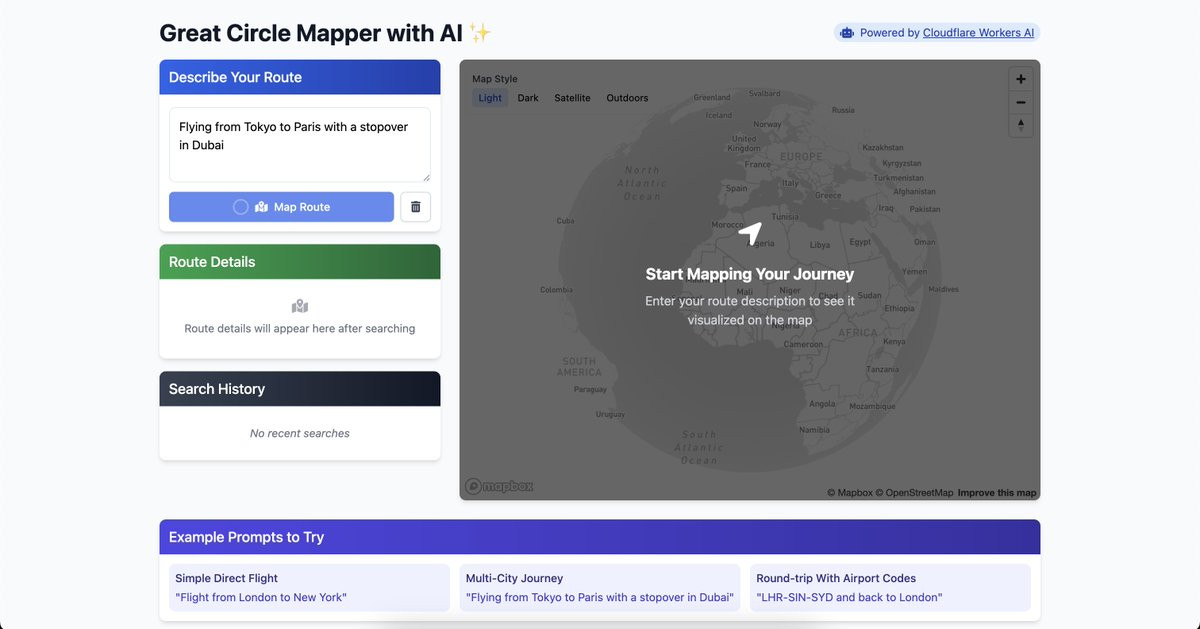The width and height of the screenshot is (1200, 629).
Task: Click the trash icon to clear the route
Action: pos(416,207)
